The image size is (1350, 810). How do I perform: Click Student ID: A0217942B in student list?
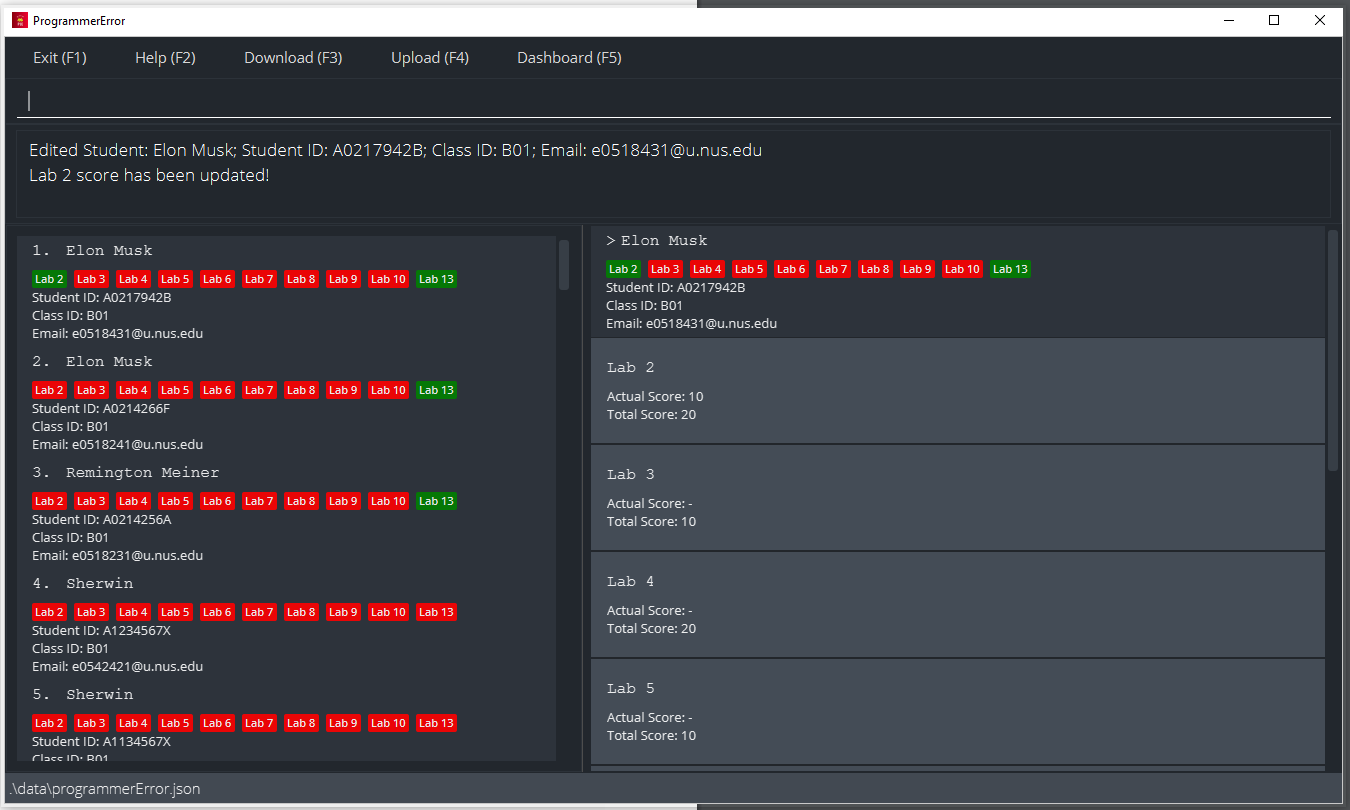pyautogui.click(x=102, y=297)
